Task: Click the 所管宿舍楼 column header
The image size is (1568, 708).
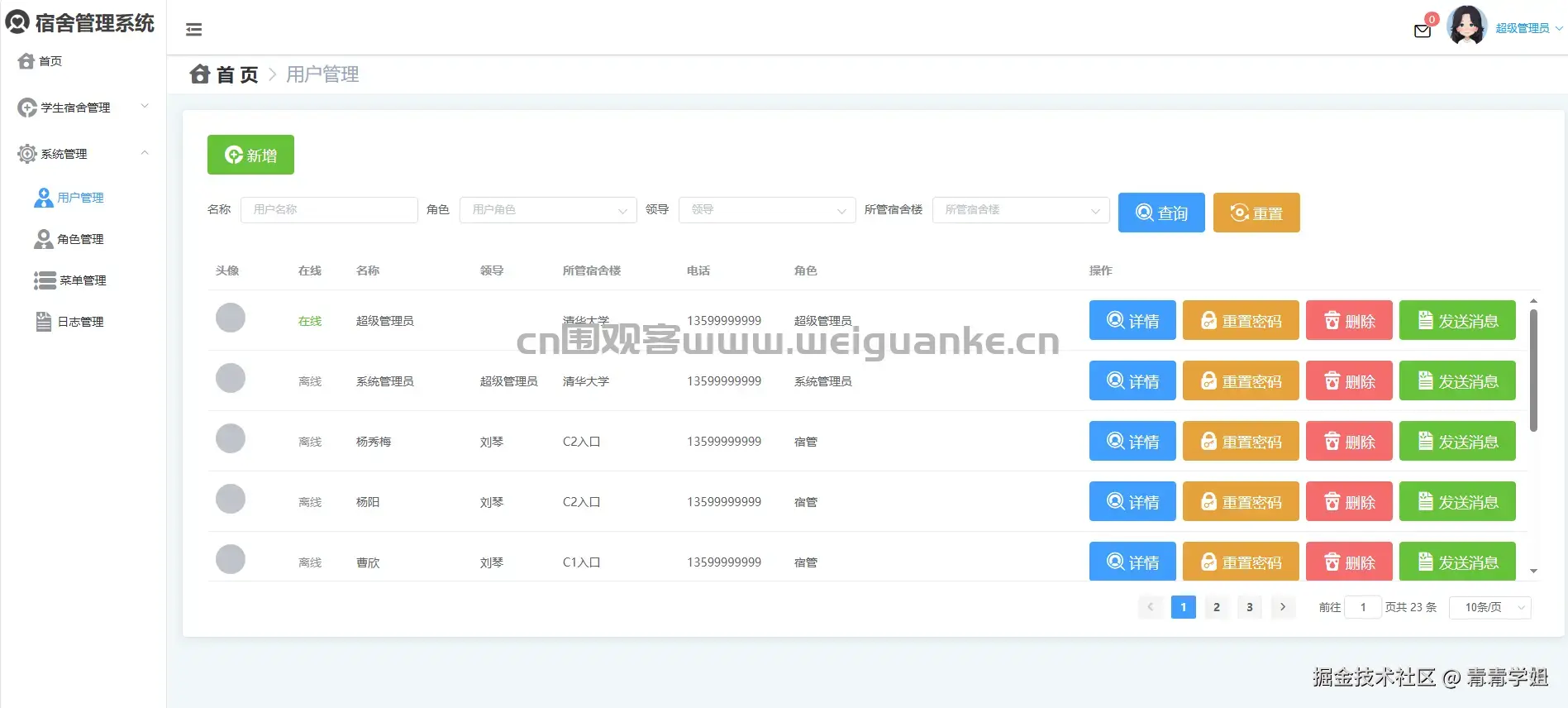Action: pyautogui.click(x=592, y=270)
